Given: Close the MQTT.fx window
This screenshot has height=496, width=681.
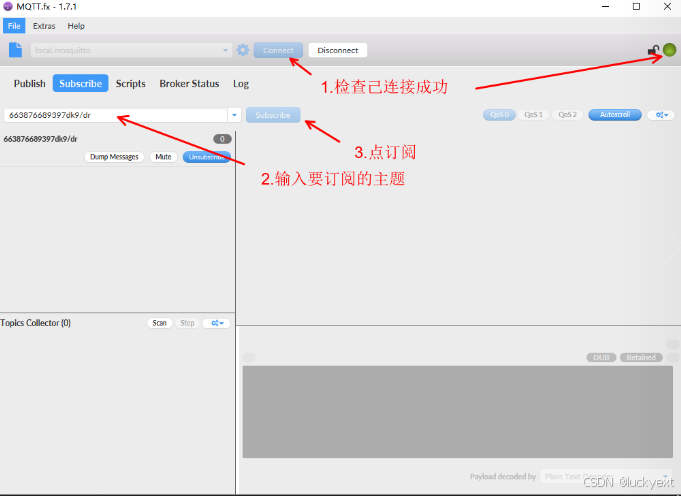Looking at the screenshot, I should click(667, 7).
